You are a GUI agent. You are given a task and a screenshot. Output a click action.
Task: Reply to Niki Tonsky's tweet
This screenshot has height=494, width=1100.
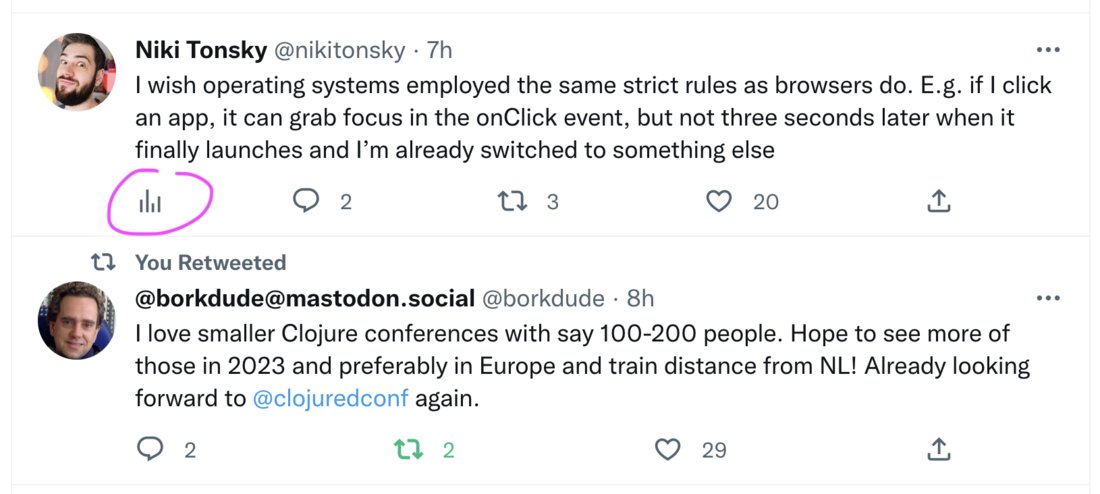(306, 202)
